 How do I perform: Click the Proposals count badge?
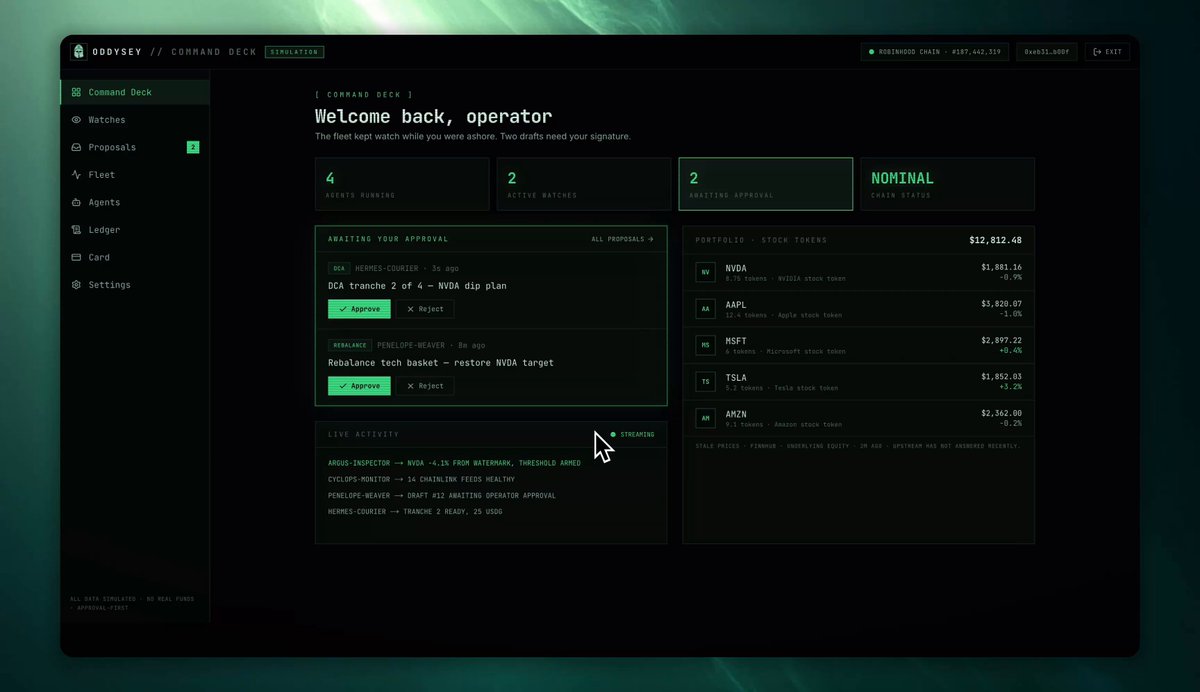point(193,147)
